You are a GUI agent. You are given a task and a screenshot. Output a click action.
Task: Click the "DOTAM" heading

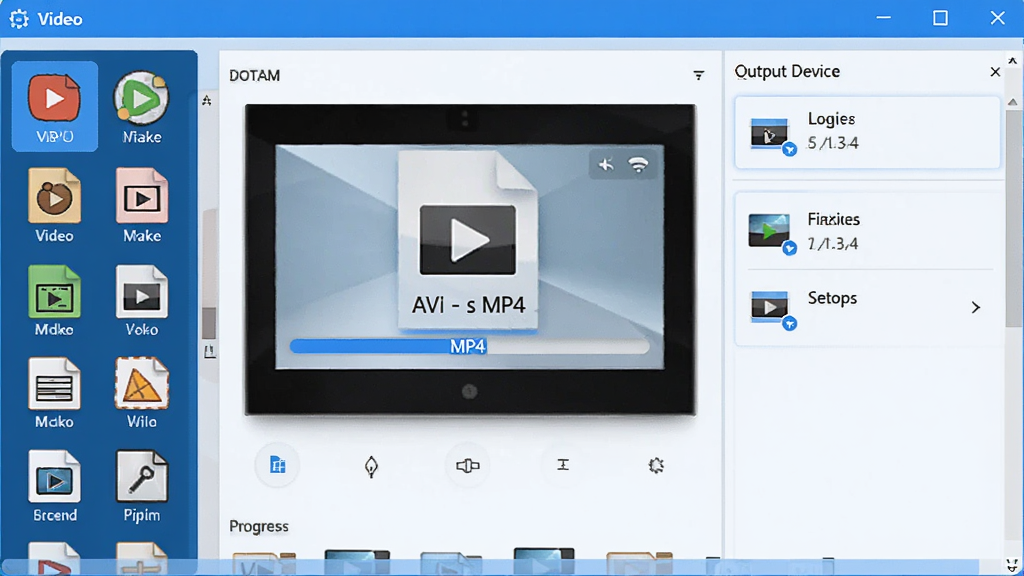(x=255, y=76)
